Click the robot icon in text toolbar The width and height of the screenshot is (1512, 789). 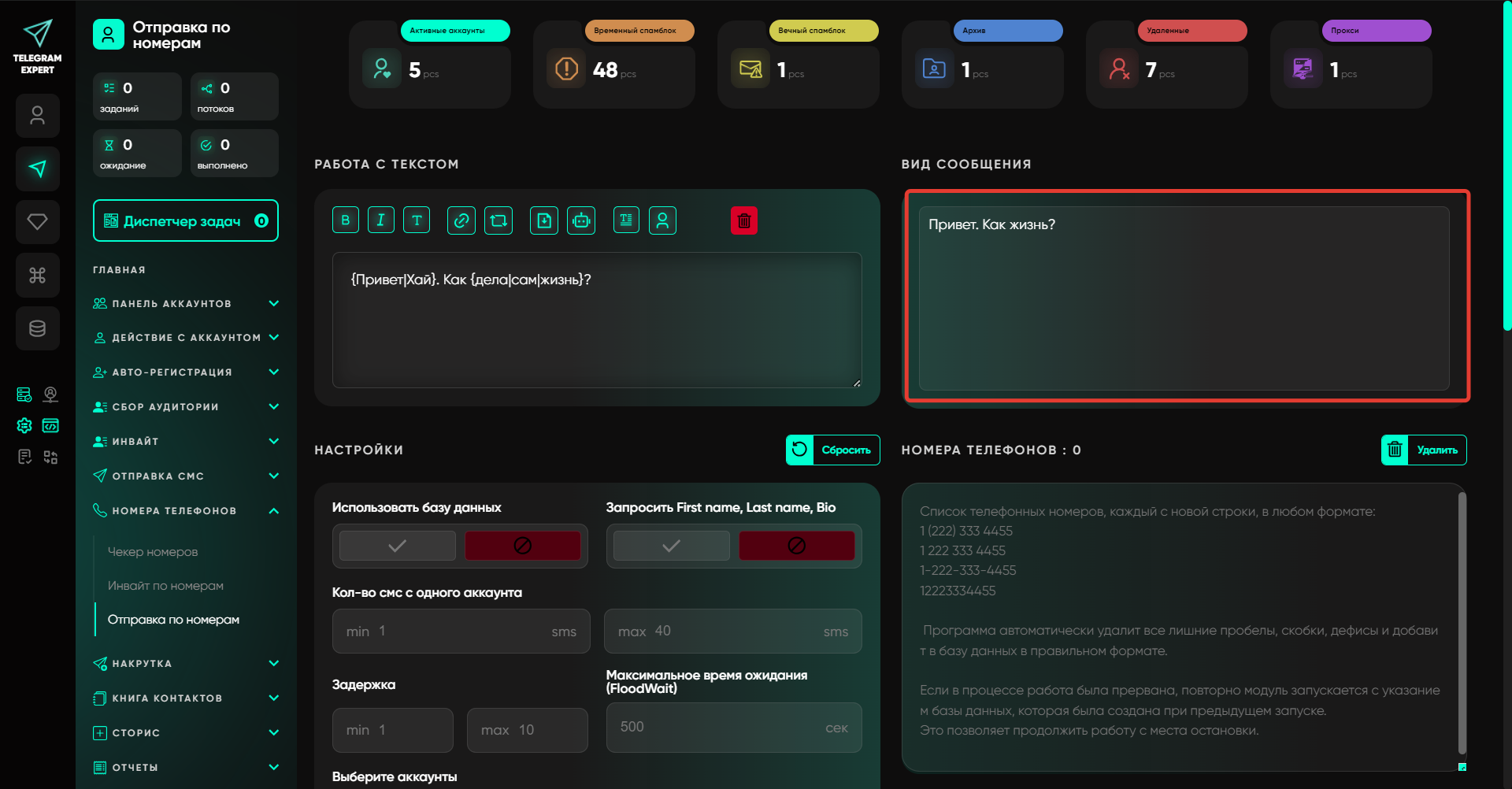click(581, 220)
